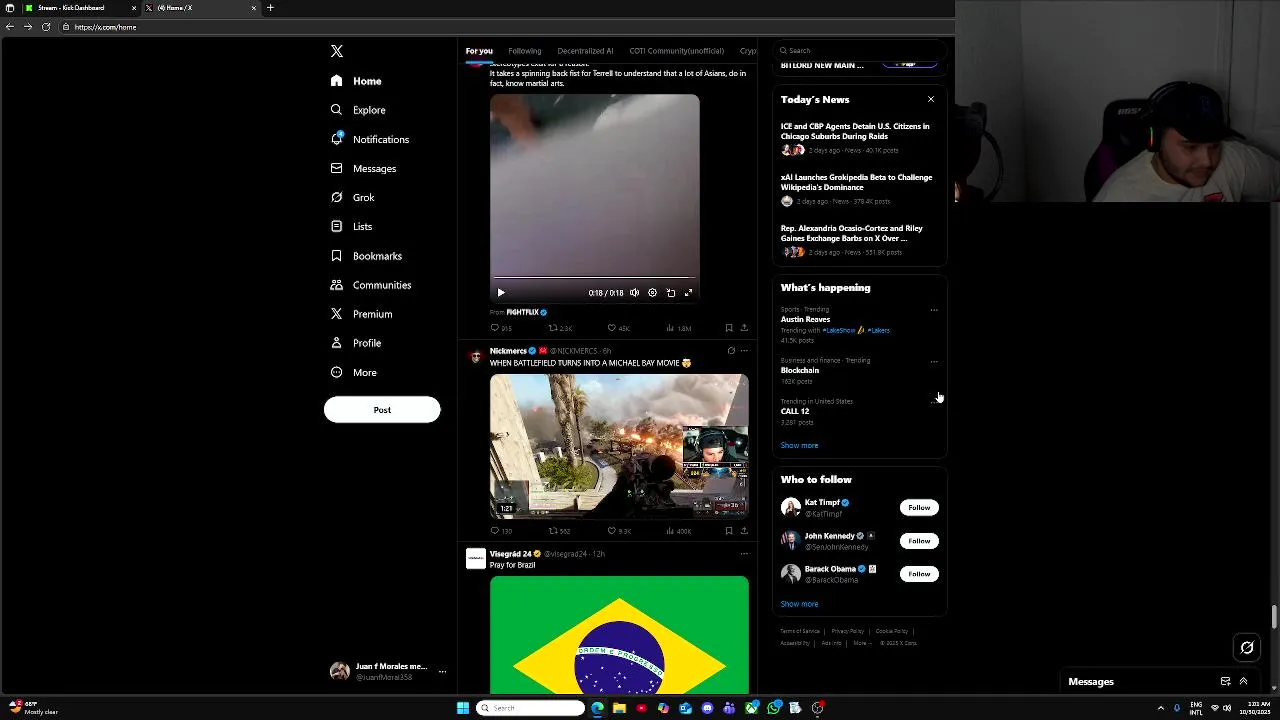Open Nickmercs profile avatar

(x=476, y=356)
